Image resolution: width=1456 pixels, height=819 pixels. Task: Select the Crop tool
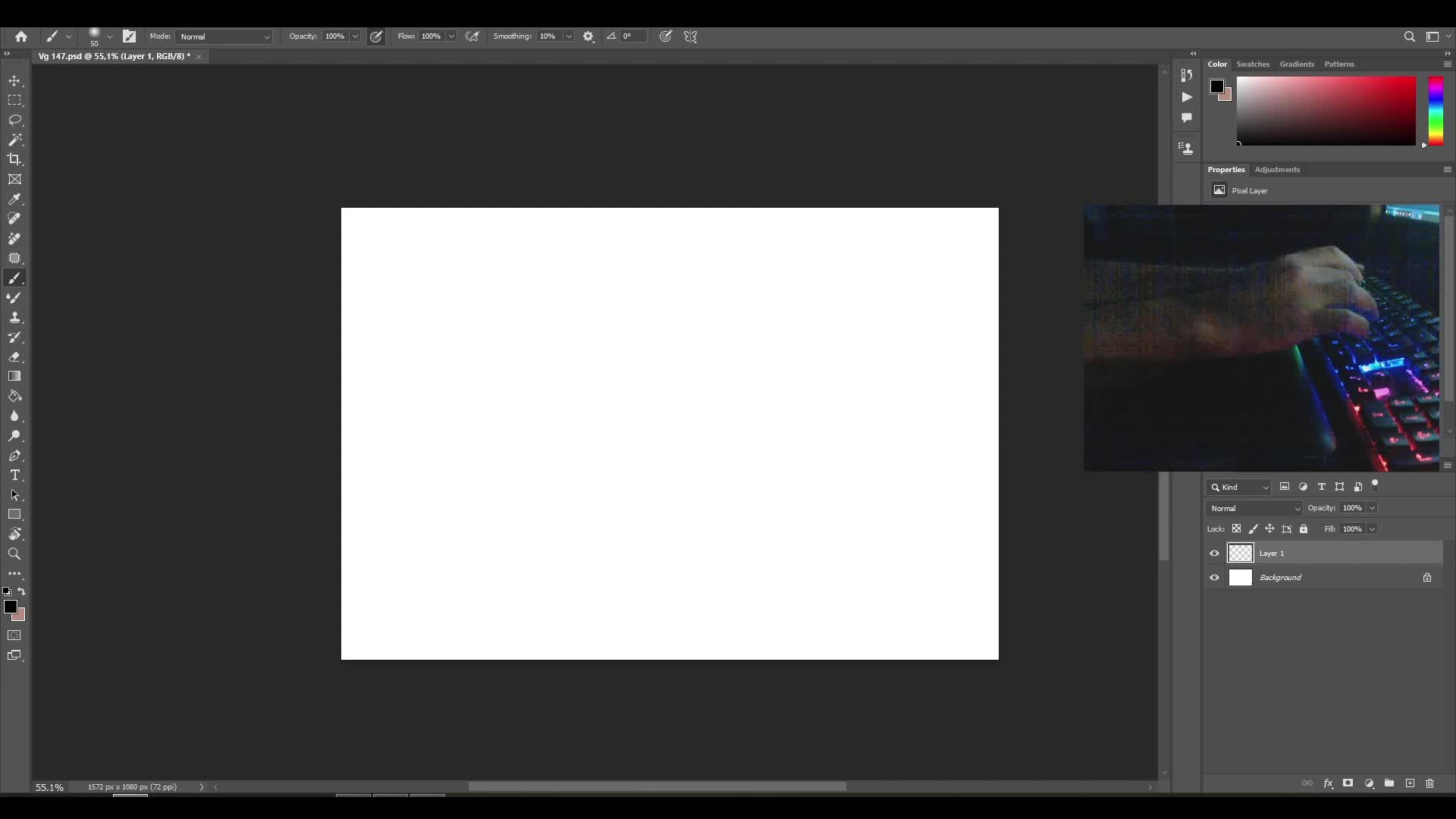pos(14,159)
